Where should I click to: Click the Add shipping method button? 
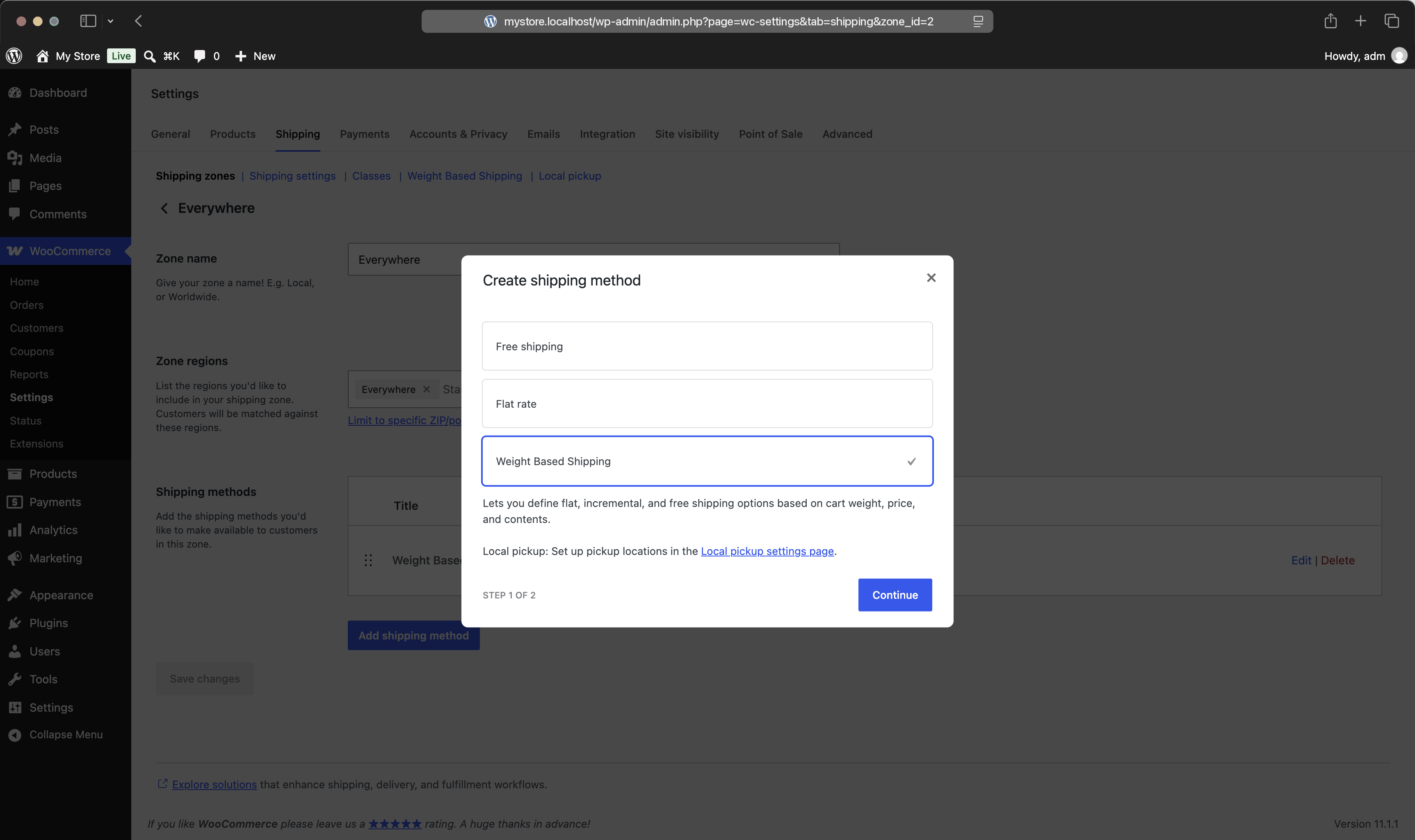(x=413, y=636)
